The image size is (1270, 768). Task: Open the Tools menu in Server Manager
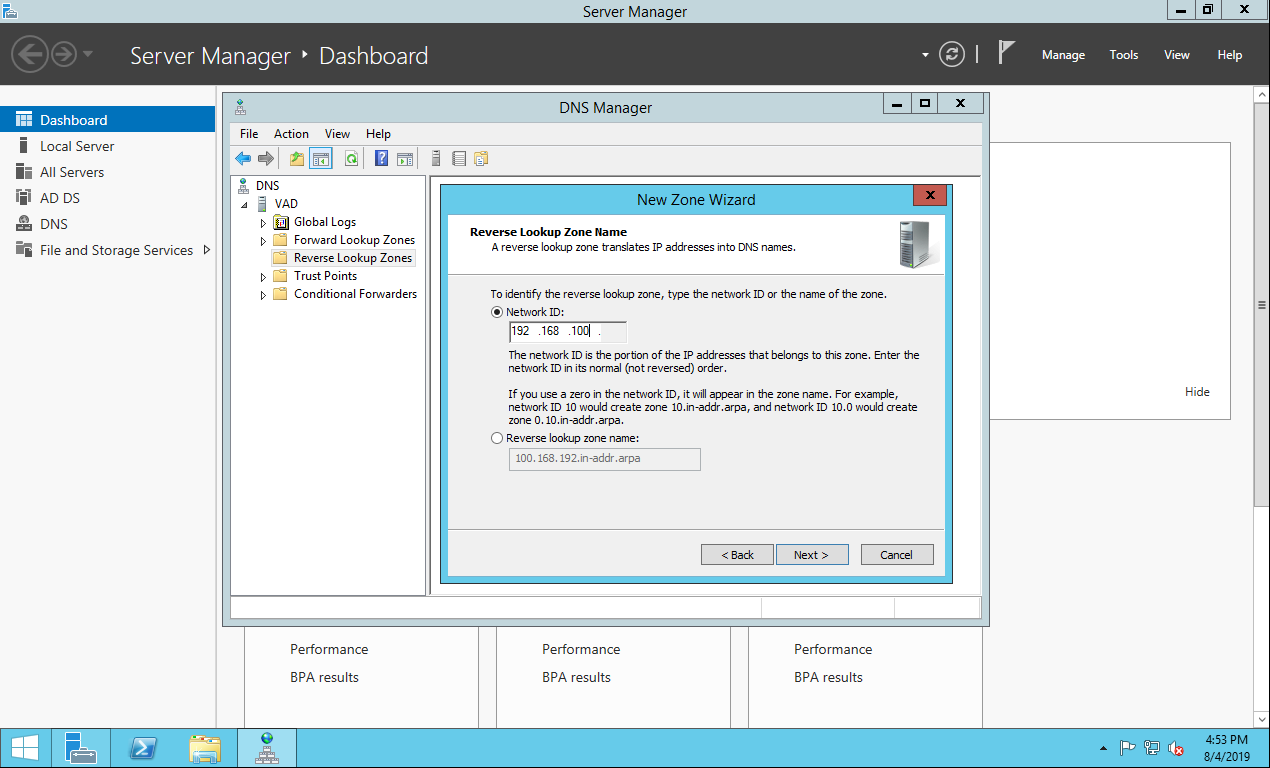(x=1123, y=55)
